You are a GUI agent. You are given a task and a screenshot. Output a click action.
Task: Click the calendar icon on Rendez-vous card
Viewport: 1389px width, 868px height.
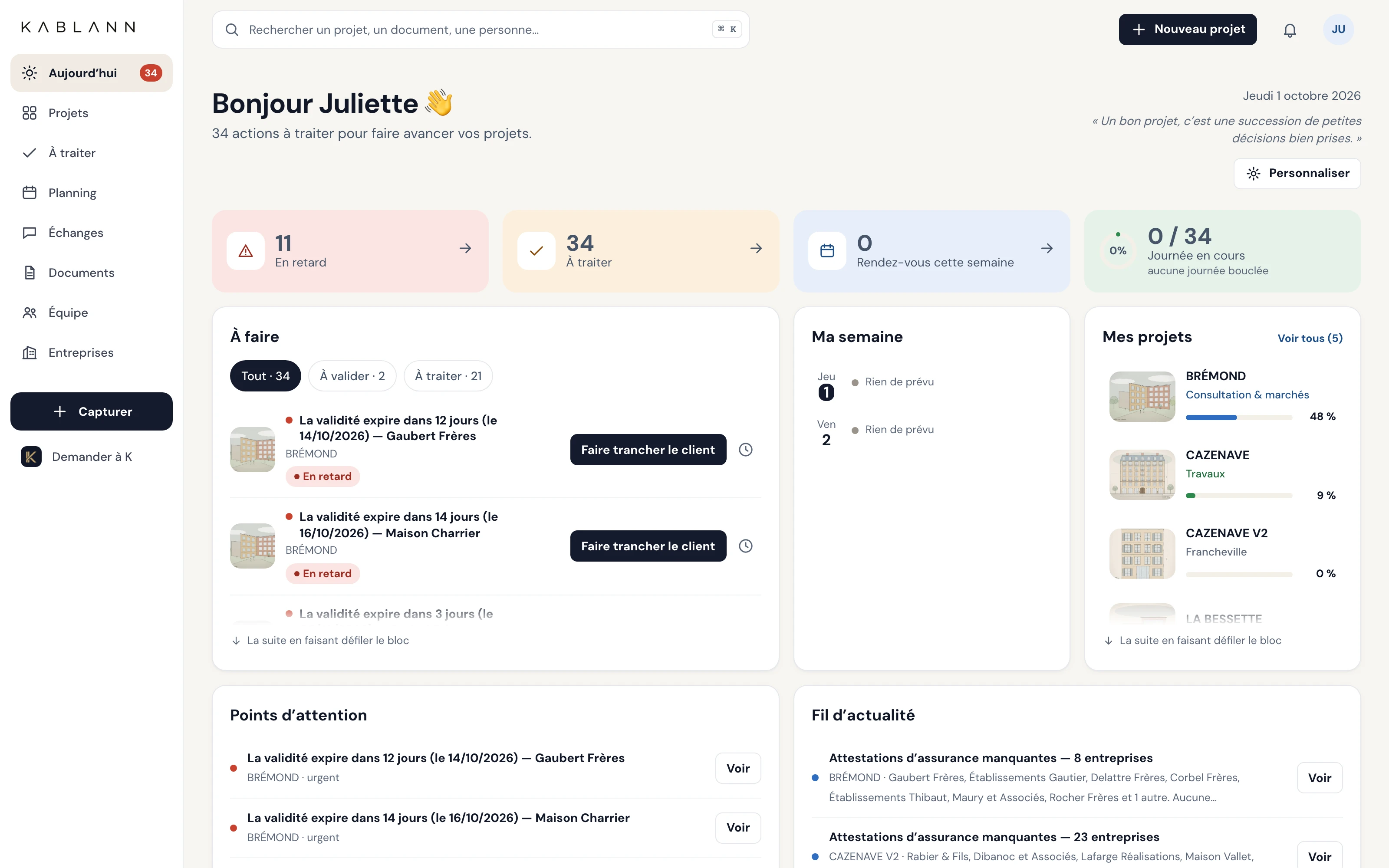pyautogui.click(x=827, y=251)
